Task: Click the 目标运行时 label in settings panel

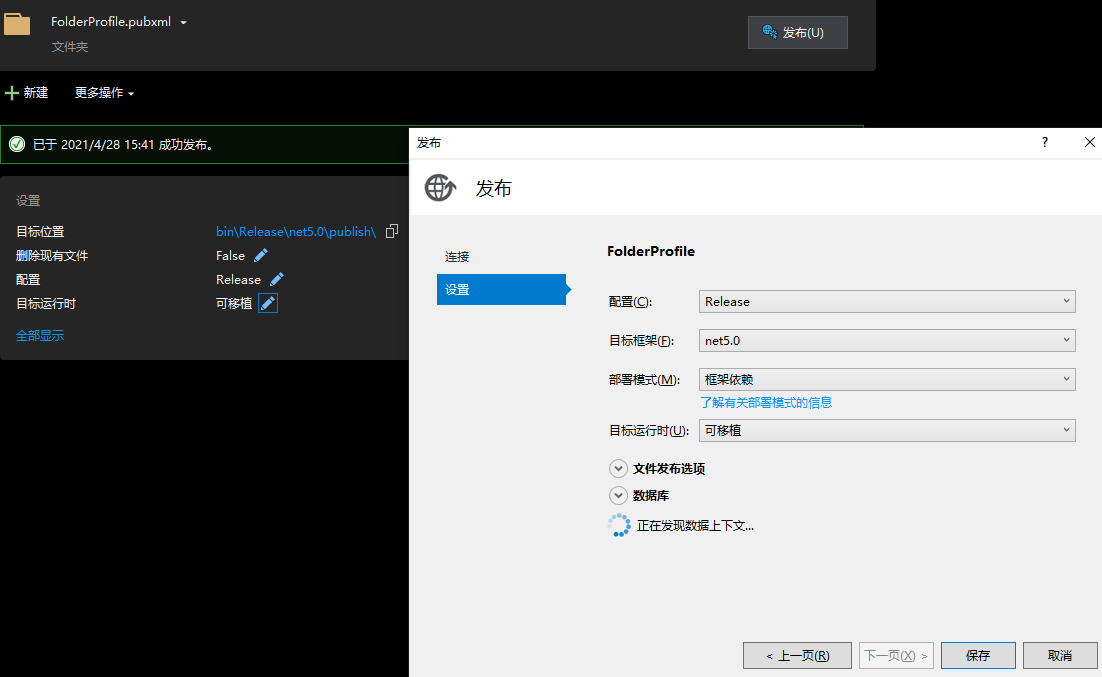Action: pos(46,303)
